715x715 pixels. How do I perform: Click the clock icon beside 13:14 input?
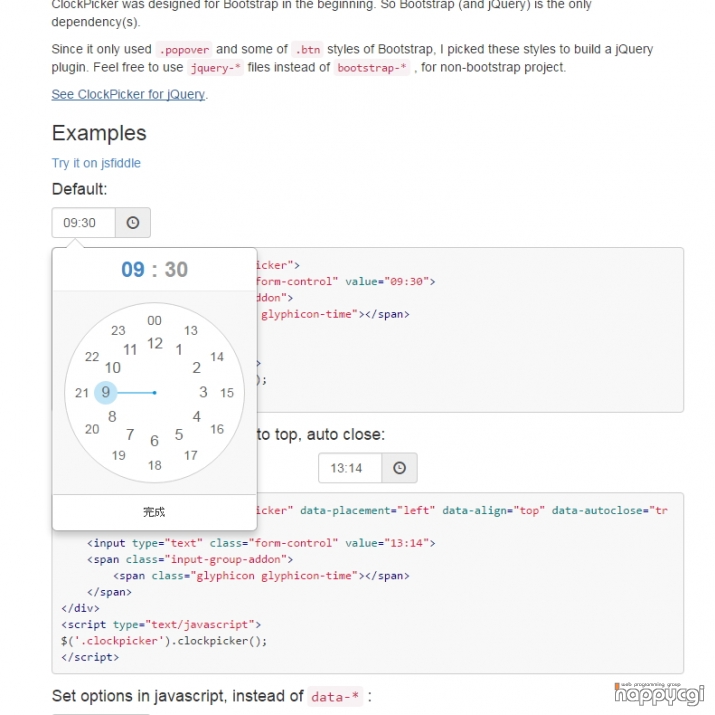click(399, 468)
